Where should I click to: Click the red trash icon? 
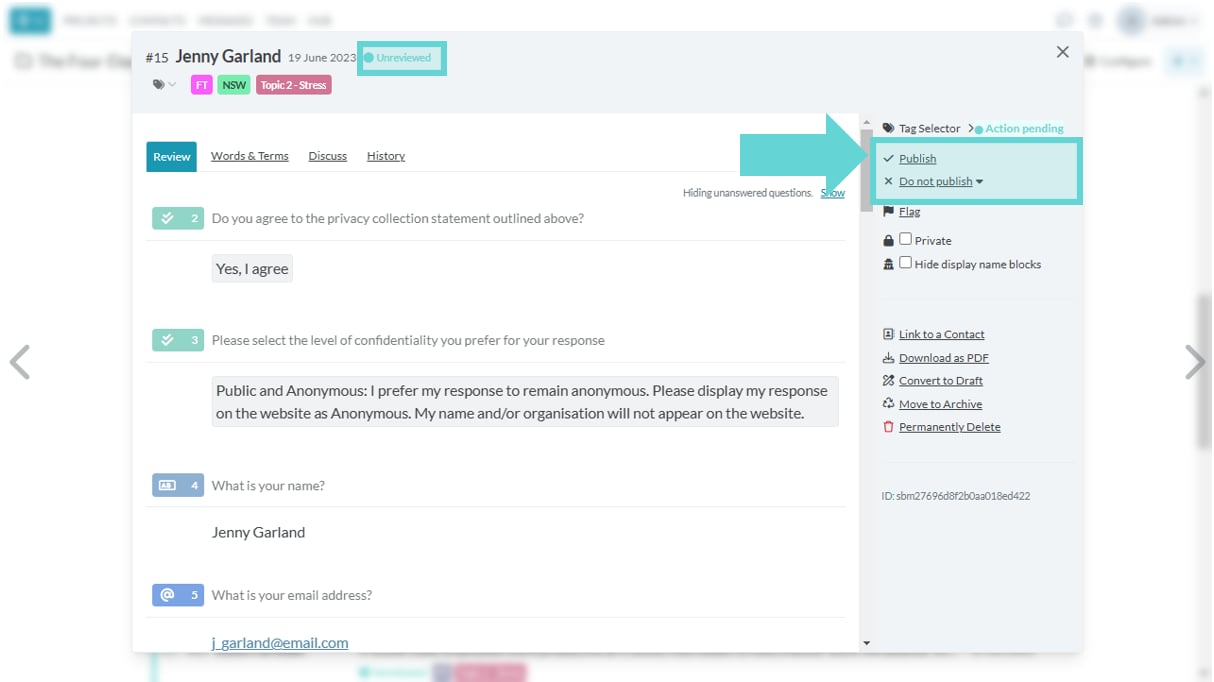pyautogui.click(x=888, y=427)
